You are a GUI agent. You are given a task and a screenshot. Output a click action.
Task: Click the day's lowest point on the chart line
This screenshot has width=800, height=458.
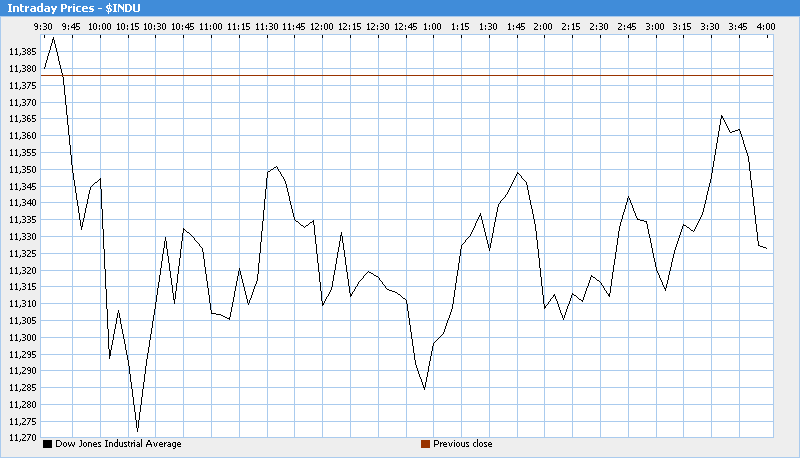(x=137, y=431)
